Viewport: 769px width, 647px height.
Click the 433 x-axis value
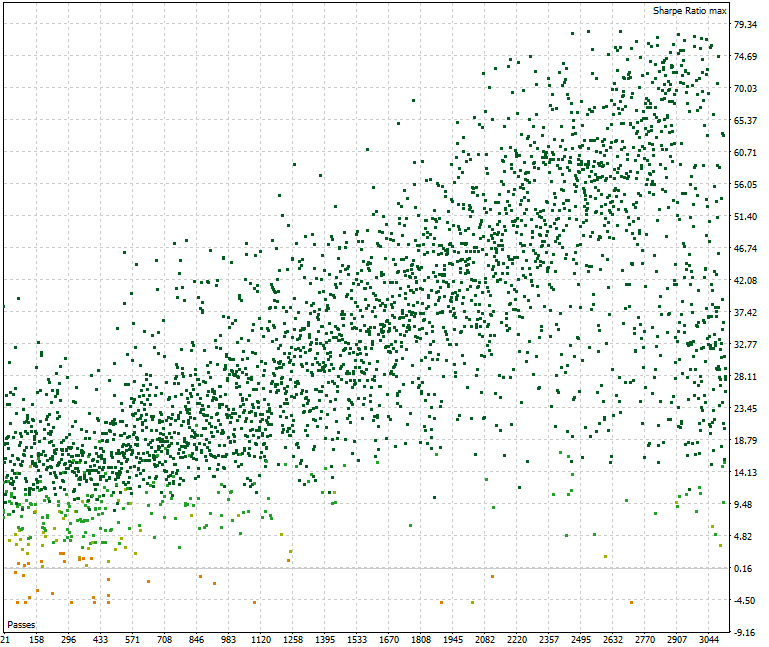coord(100,640)
